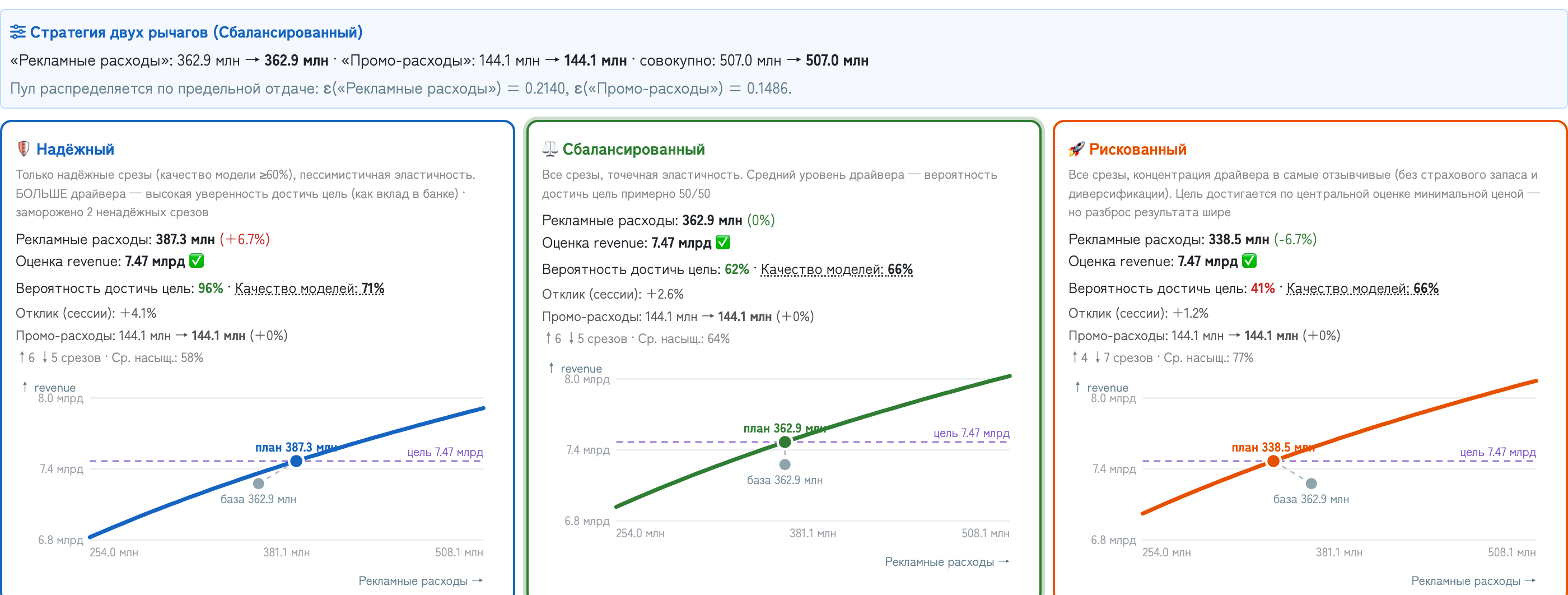Click the elasticity 0.2140 description line

pyautogui.click(x=400, y=89)
